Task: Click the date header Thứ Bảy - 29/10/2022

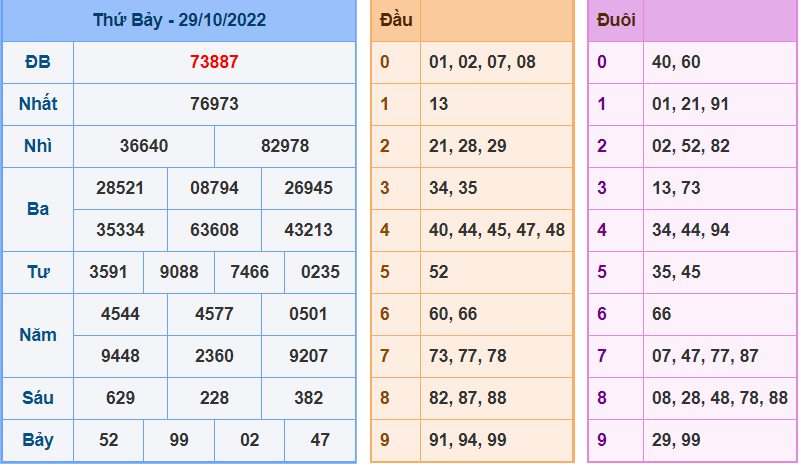Action: (179, 20)
